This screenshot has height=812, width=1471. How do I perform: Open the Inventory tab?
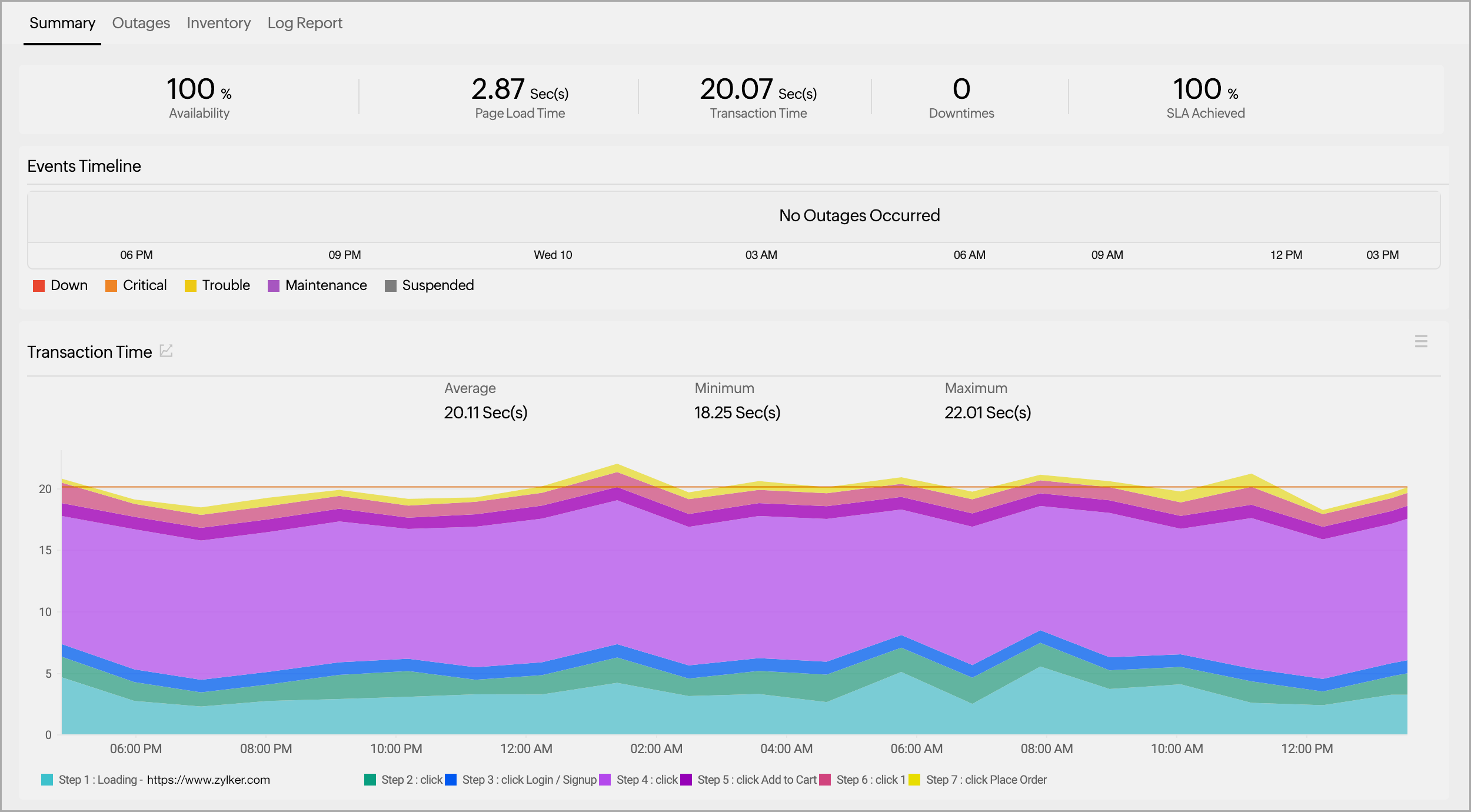click(x=218, y=23)
